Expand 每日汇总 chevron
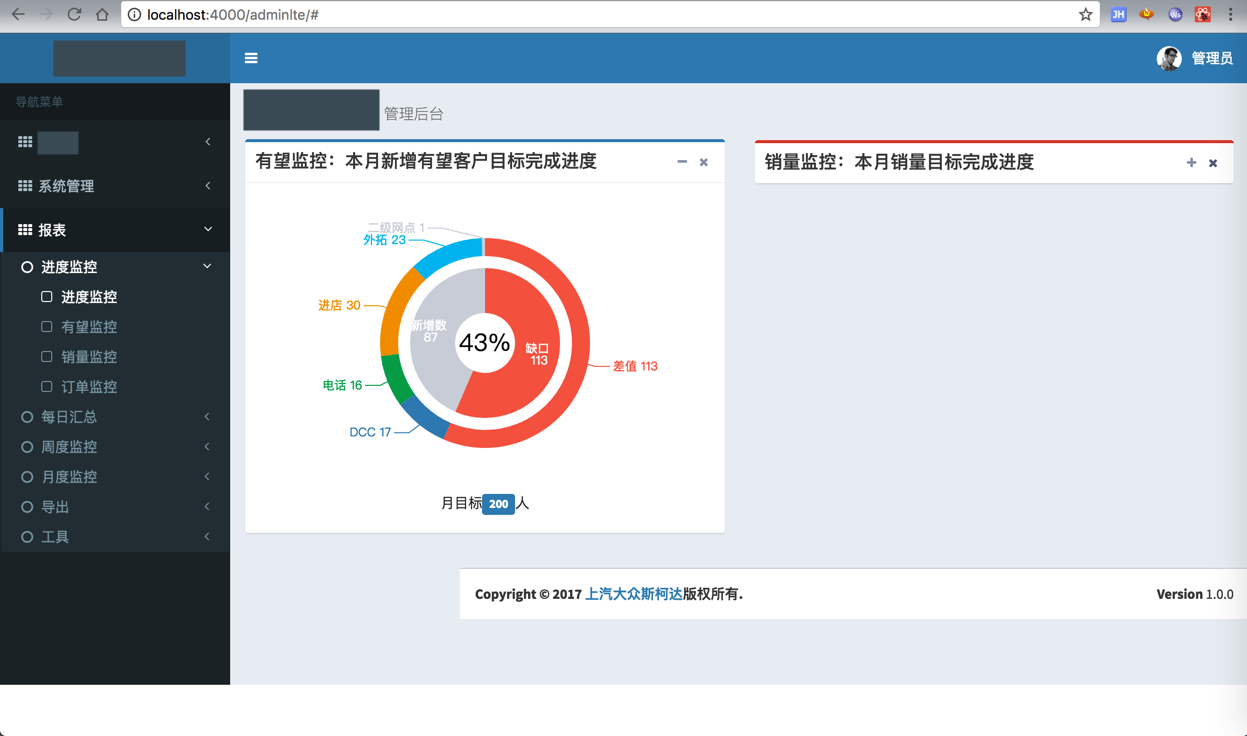 tap(207, 417)
